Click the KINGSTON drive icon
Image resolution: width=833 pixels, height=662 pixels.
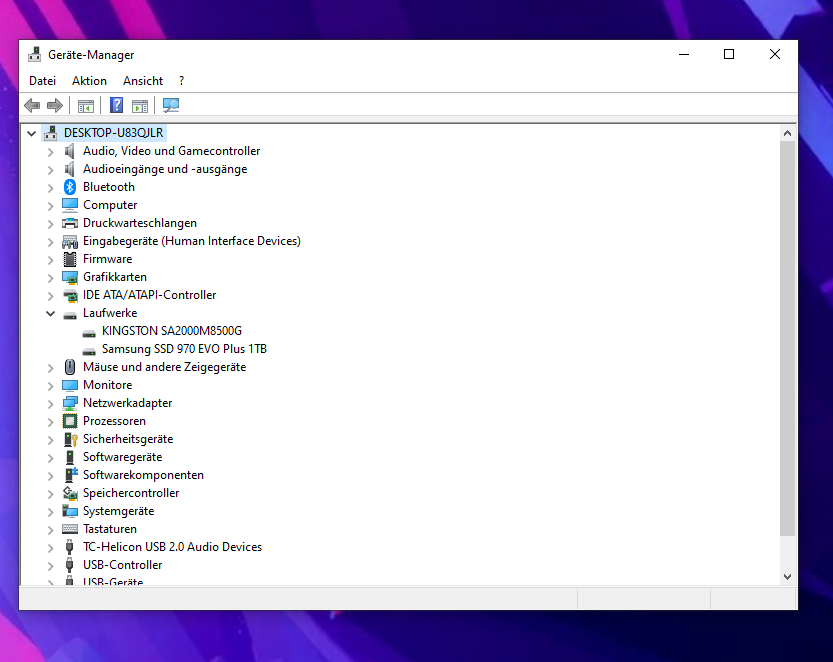tap(89, 333)
